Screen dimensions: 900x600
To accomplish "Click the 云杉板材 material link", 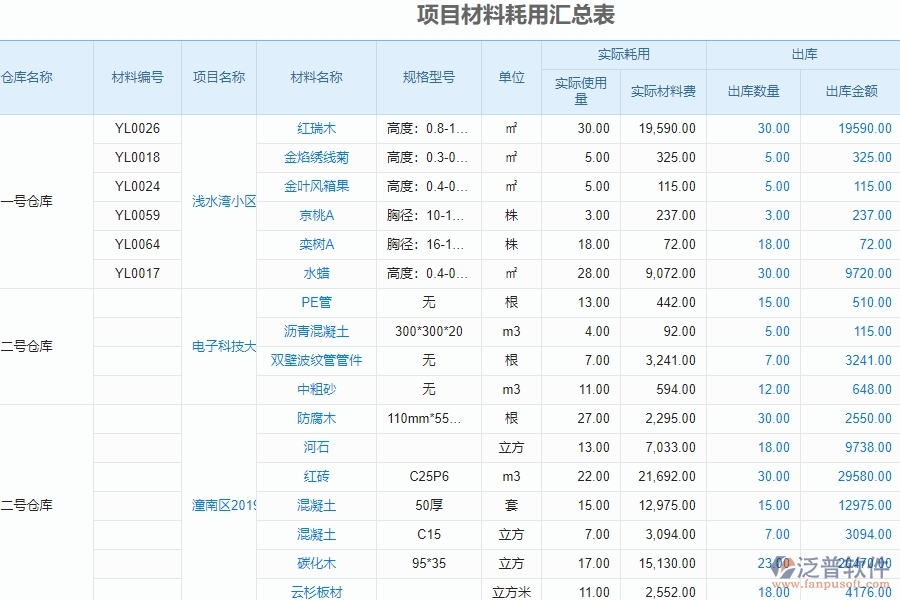I will 316,592.
